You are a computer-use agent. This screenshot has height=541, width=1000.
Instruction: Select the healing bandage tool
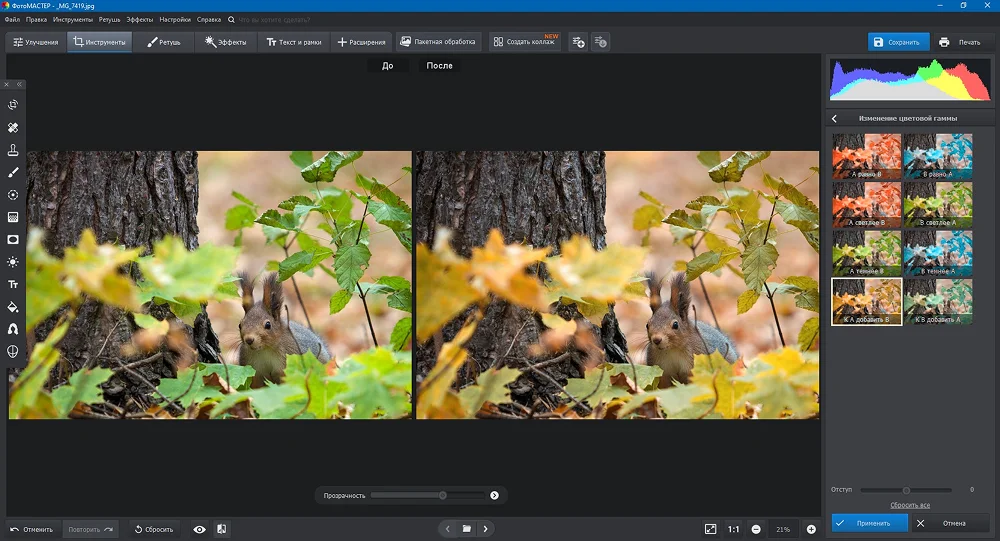[13, 128]
